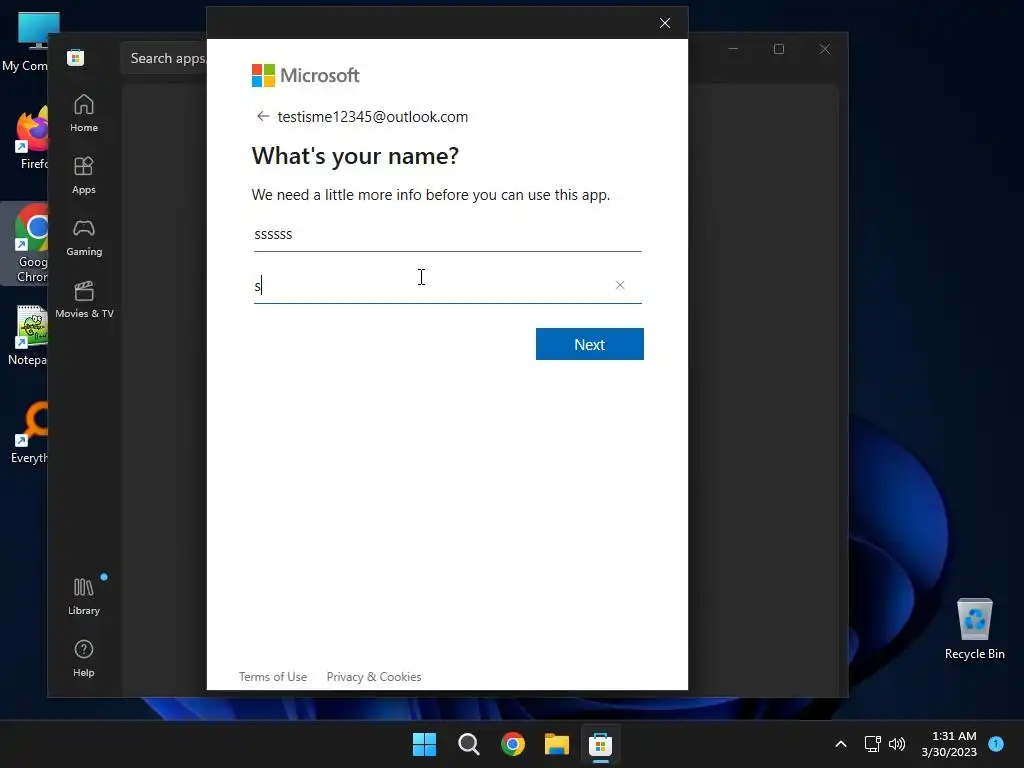
Task: Select the My Computer desktop icon
Action: pos(25,42)
